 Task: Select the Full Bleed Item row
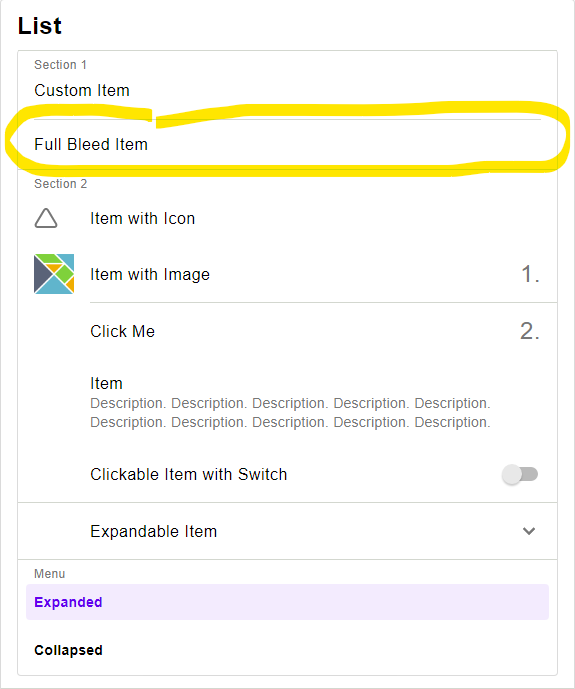(x=287, y=145)
